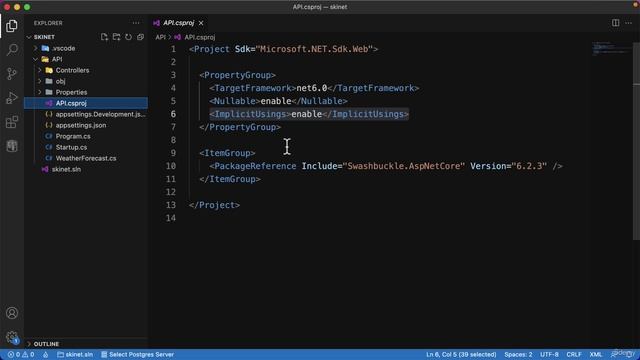Open the Explorer view in activity bar
Viewport: 640px width, 360px height.
[x=12, y=26]
